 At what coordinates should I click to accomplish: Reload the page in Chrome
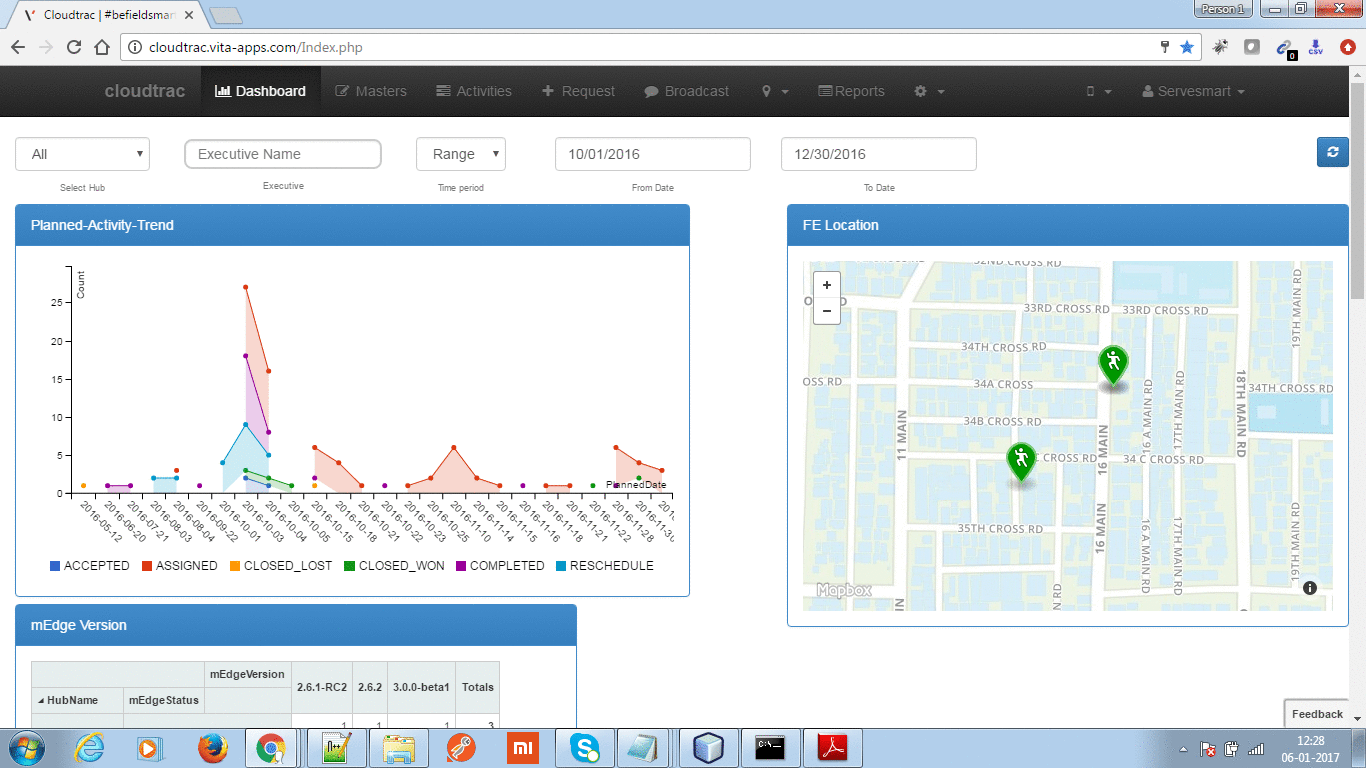(73, 47)
